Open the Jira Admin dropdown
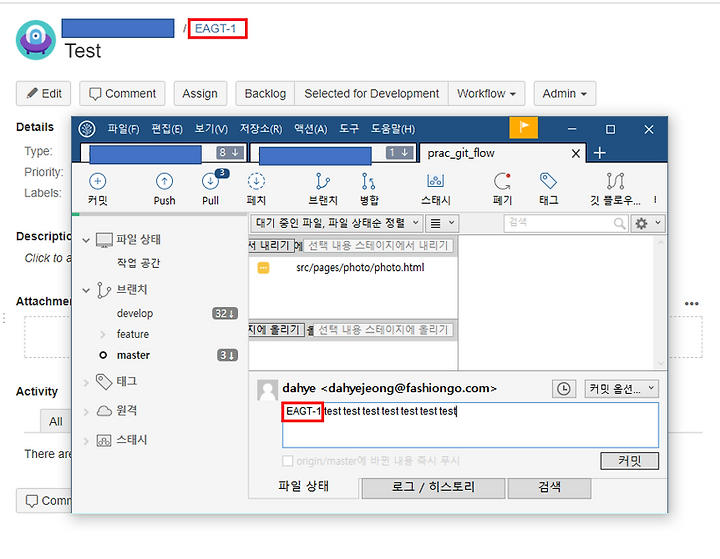 (x=564, y=94)
